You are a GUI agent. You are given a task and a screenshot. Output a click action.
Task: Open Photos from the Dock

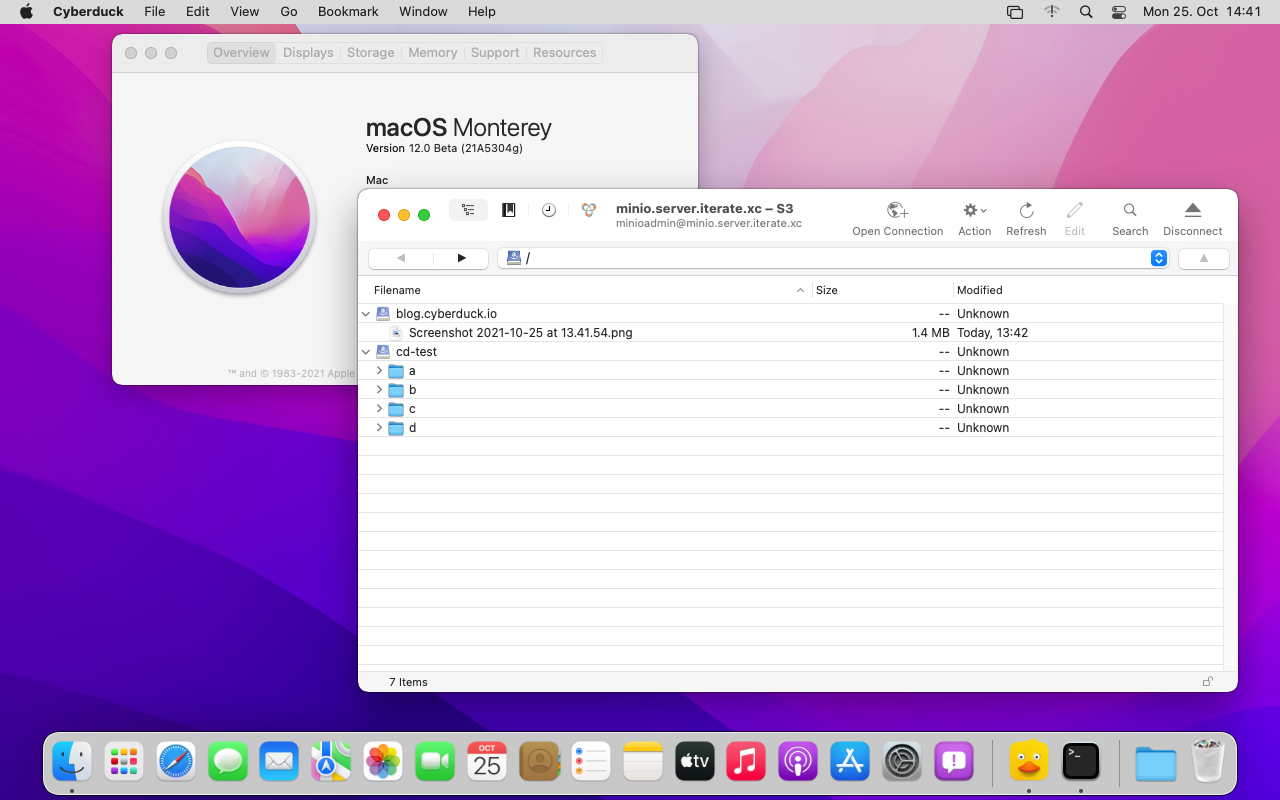[383, 762]
